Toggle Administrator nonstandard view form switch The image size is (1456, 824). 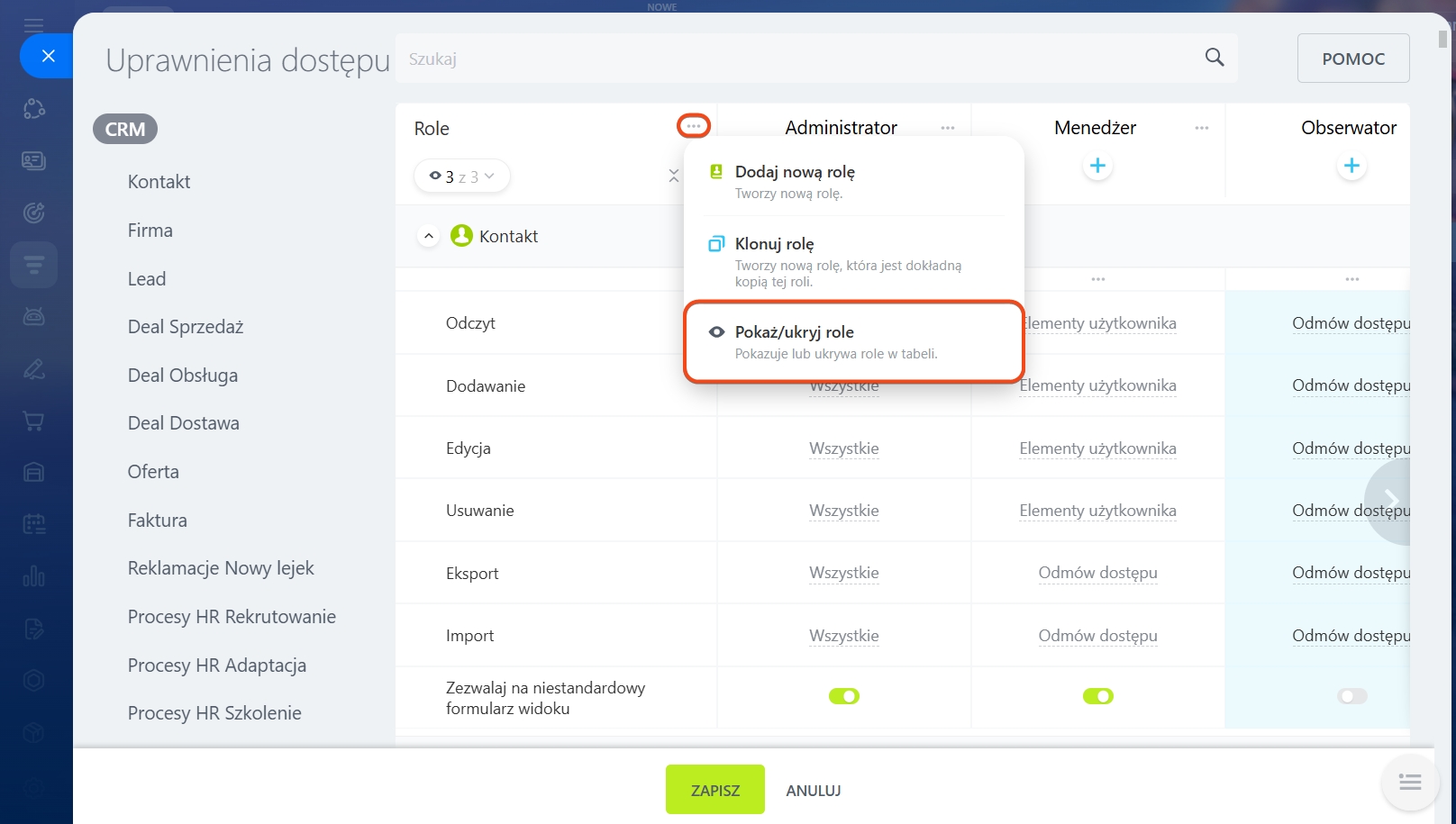pos(844,696)
